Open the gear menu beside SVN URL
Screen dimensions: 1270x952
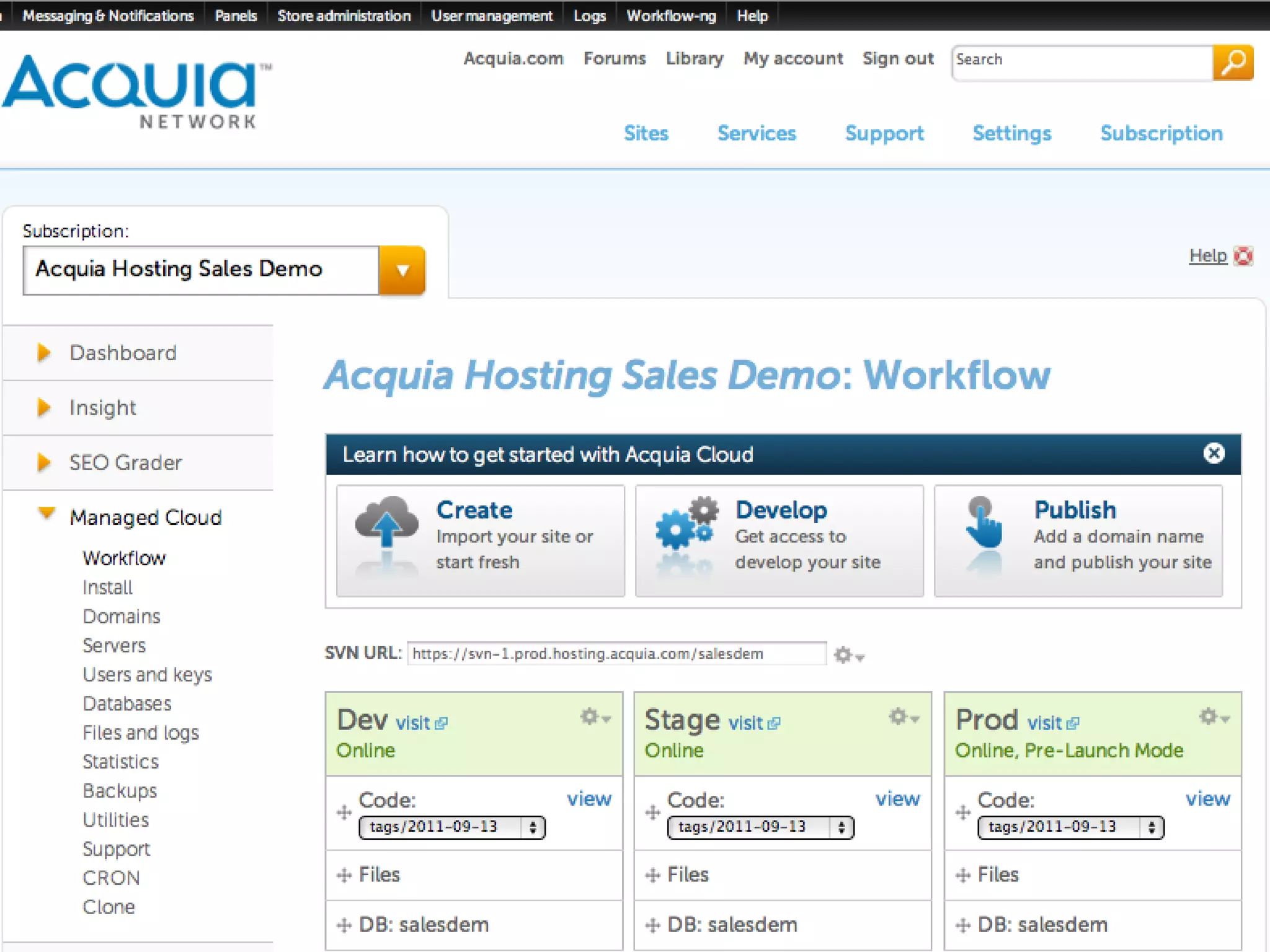848,655
